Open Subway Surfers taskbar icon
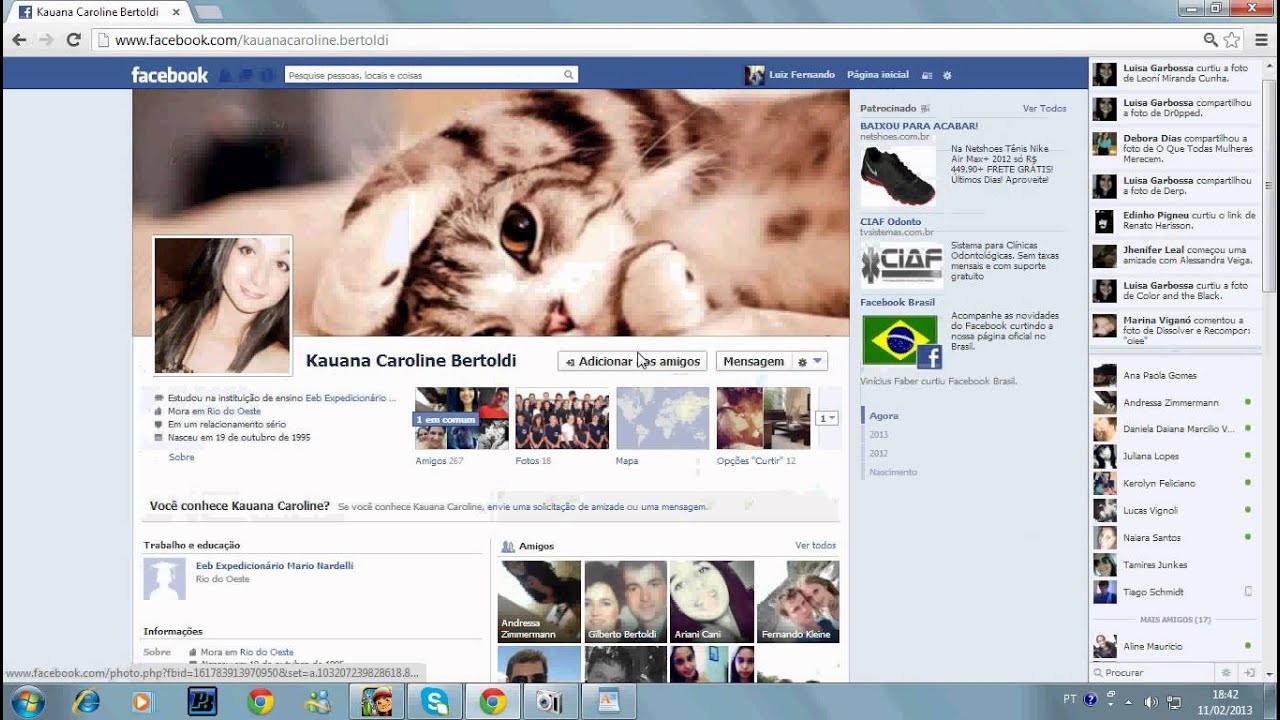Screen dimensions: 1280x720 (377, 702)
